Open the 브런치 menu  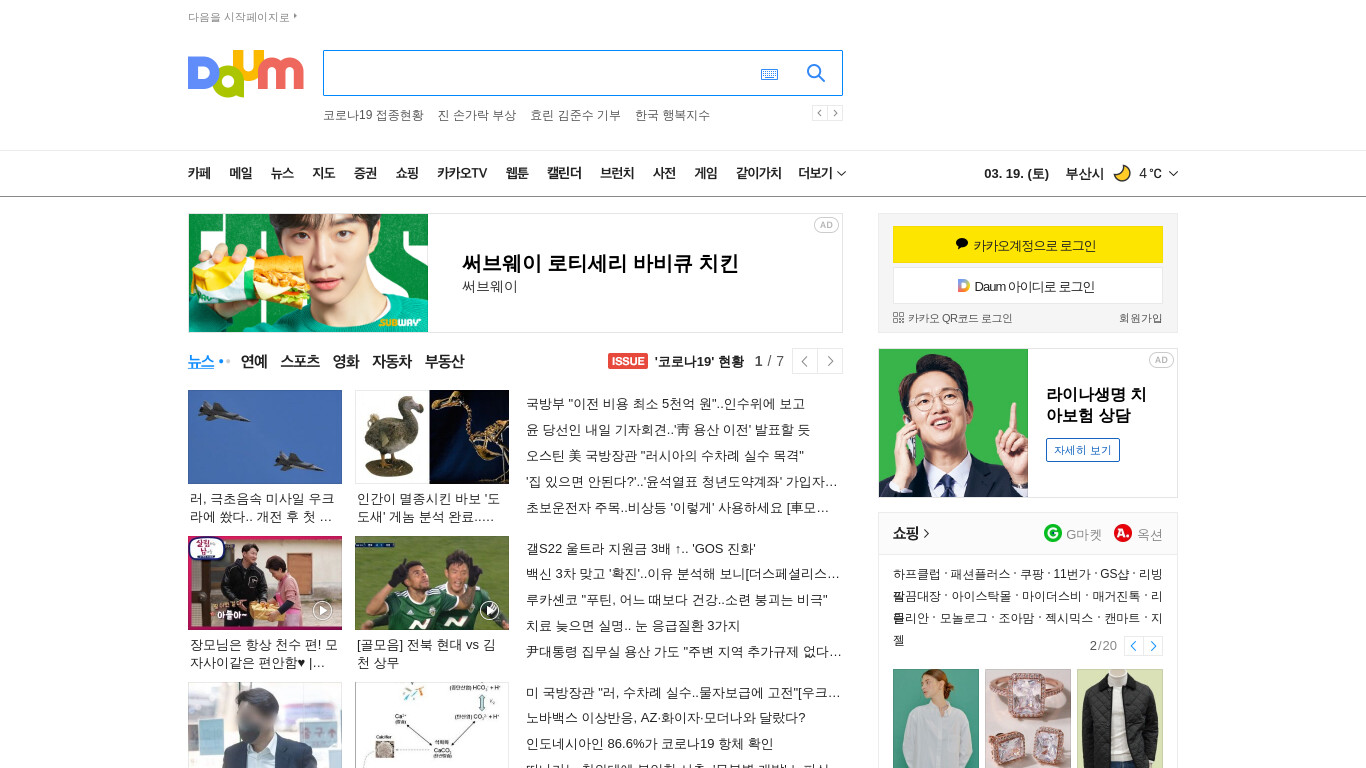tap(617, 173)
